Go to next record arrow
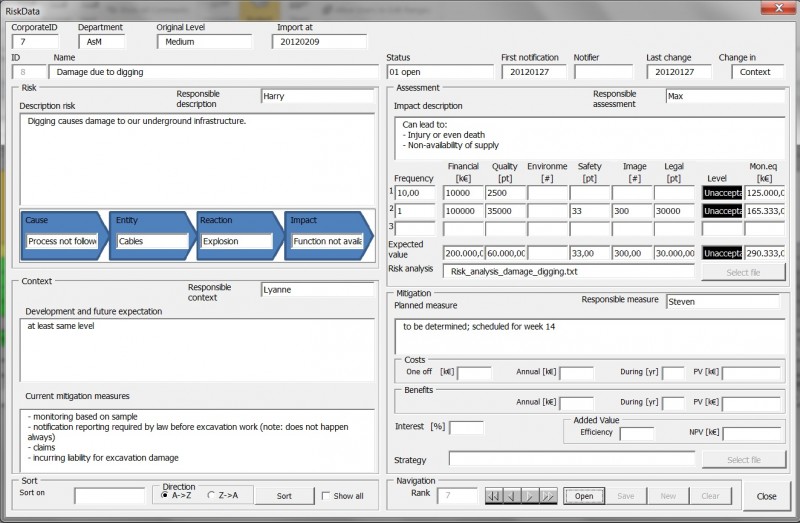This screenshot has height=523, width=800. pos(530,495)
